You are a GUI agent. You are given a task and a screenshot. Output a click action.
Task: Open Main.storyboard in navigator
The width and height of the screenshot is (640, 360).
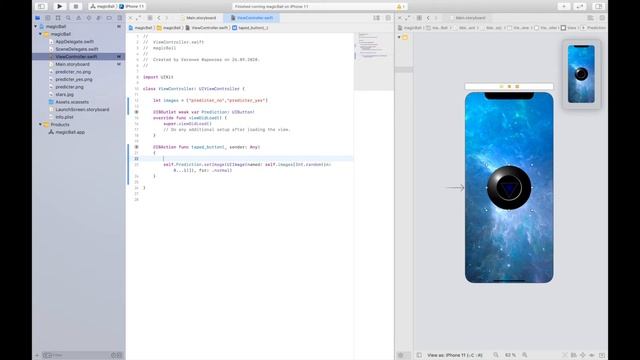point(72,64)
